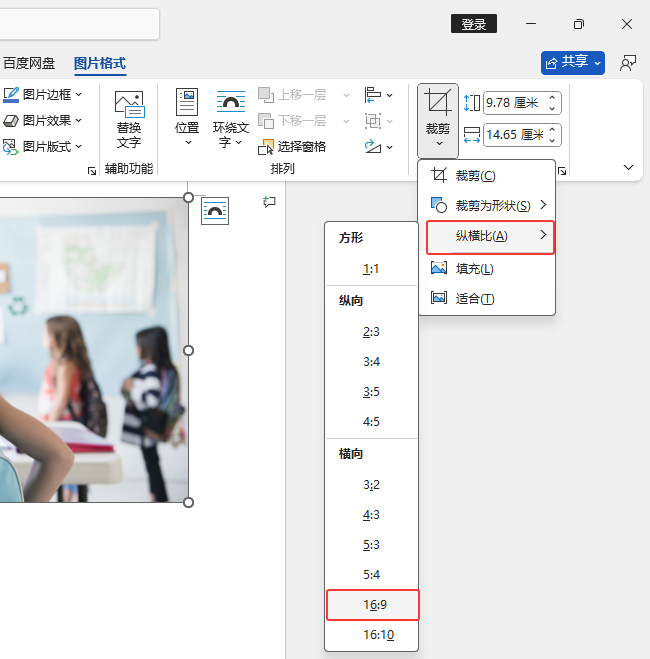650x659 pixels.
Task: Choose the 3:5 portrait ratio
Action: (371, 392)
